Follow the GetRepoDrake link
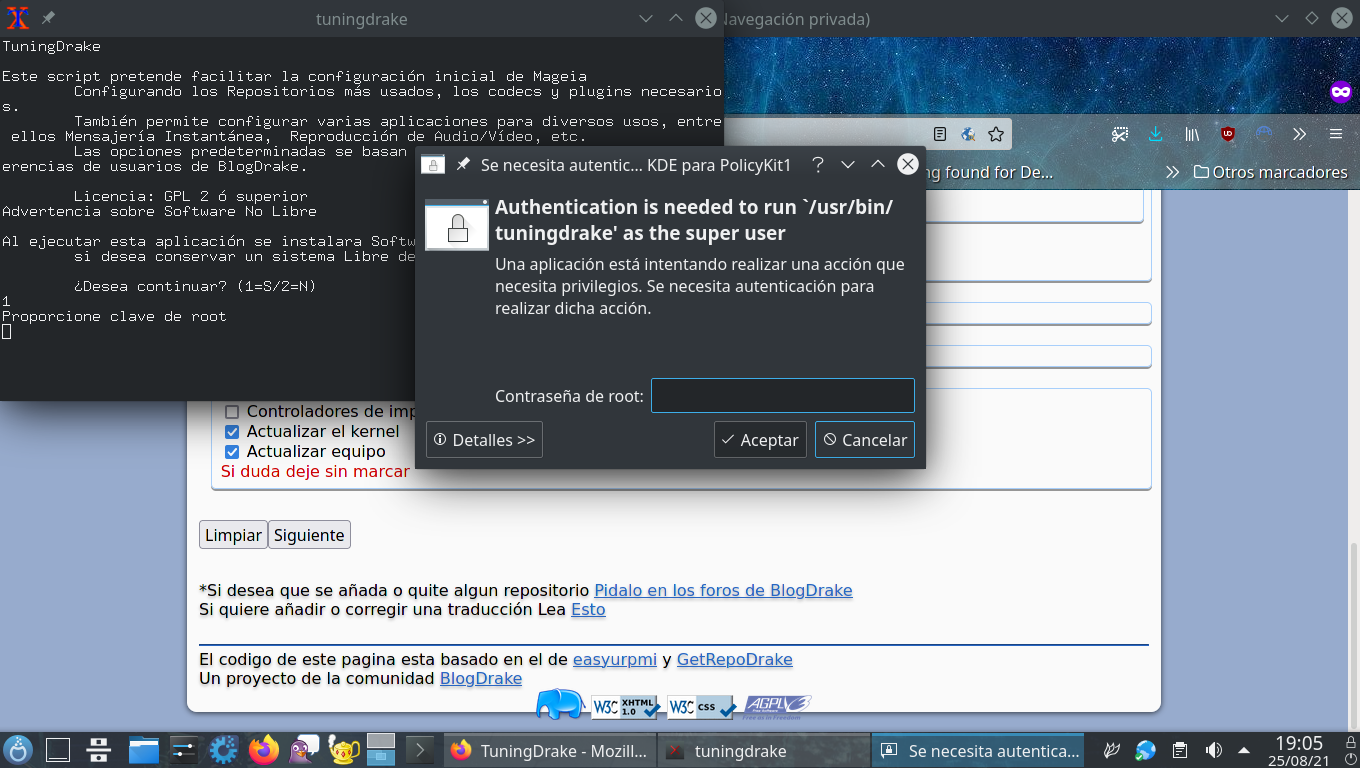 pos(735,659)
